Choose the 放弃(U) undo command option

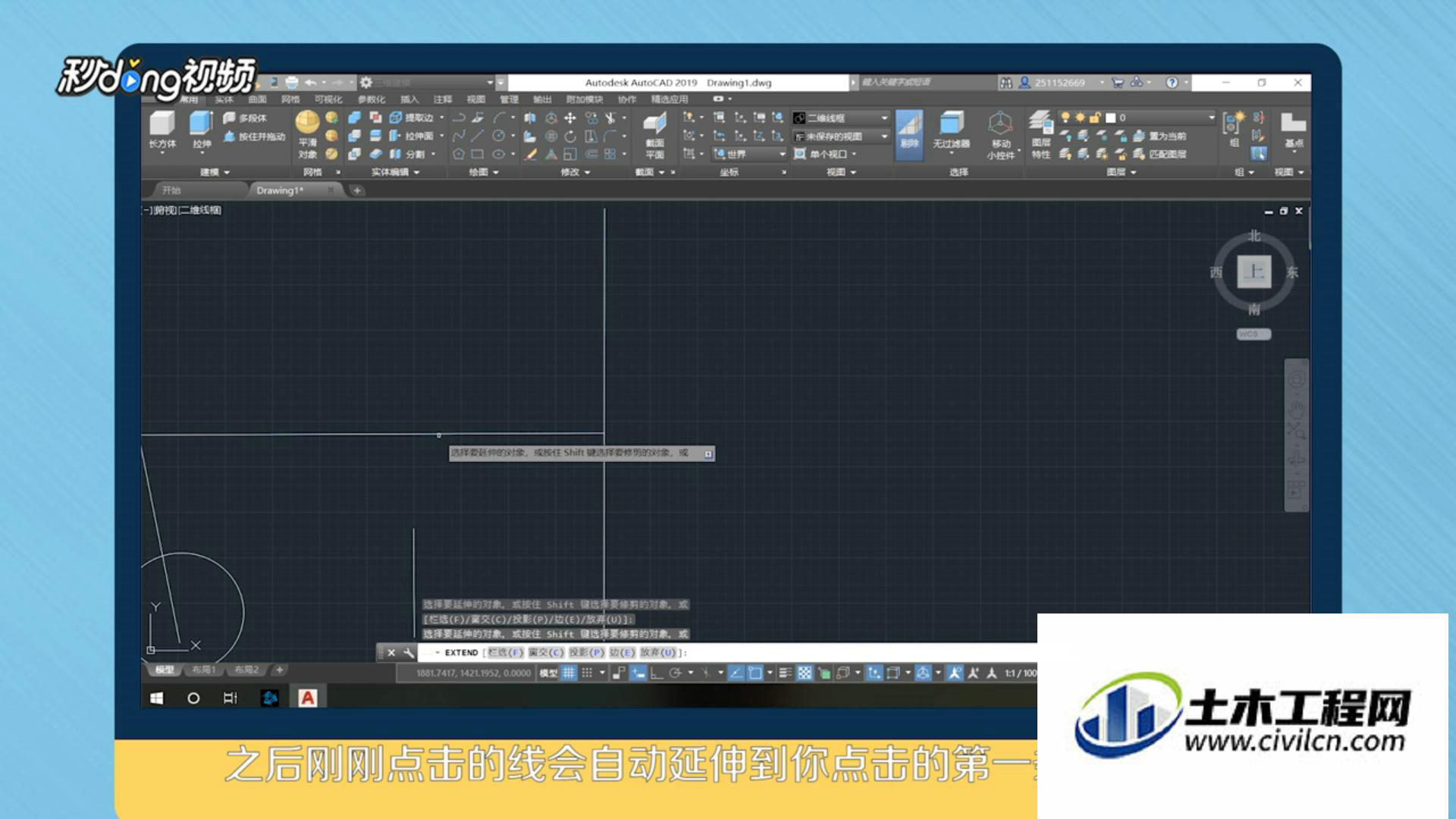(657, 652)
